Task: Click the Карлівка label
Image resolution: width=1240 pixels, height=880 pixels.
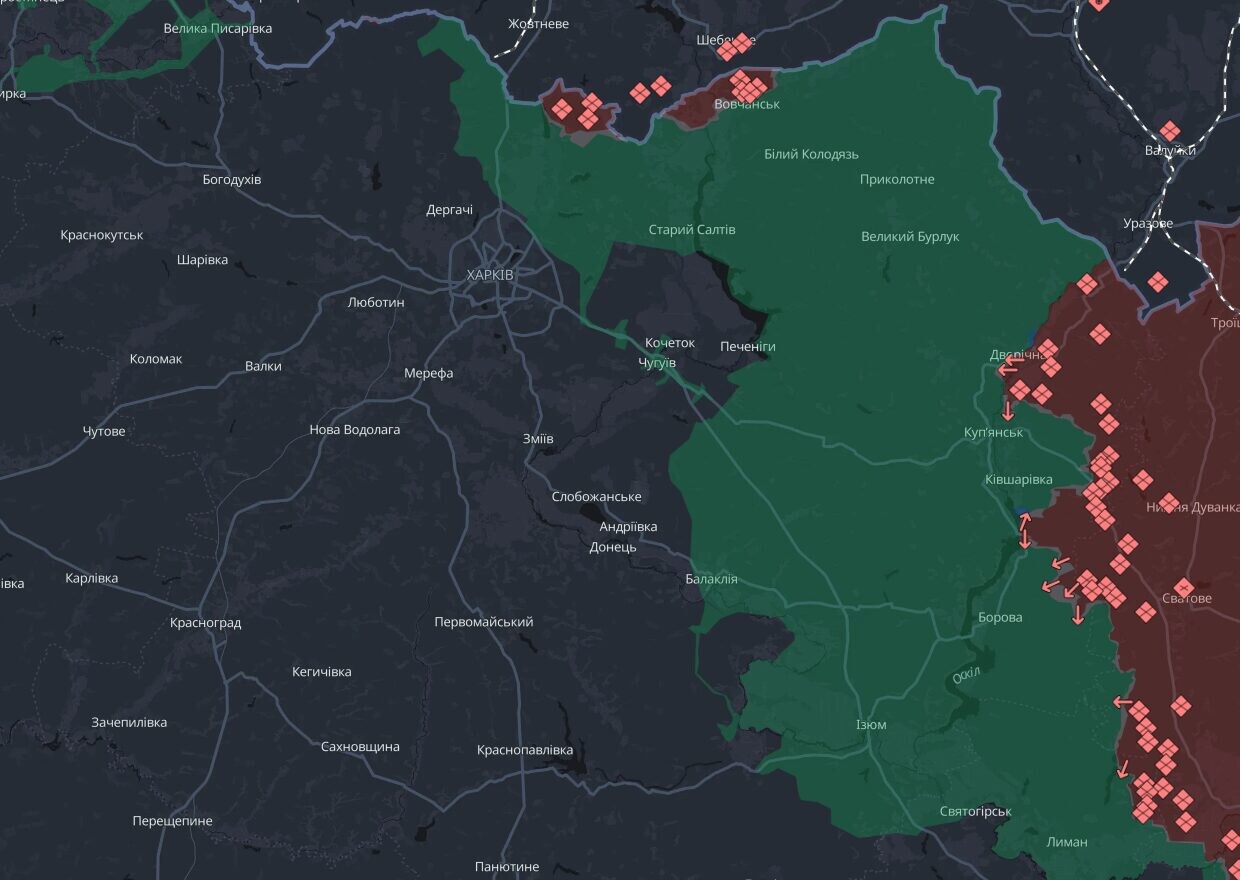Action: coord(92,578)
